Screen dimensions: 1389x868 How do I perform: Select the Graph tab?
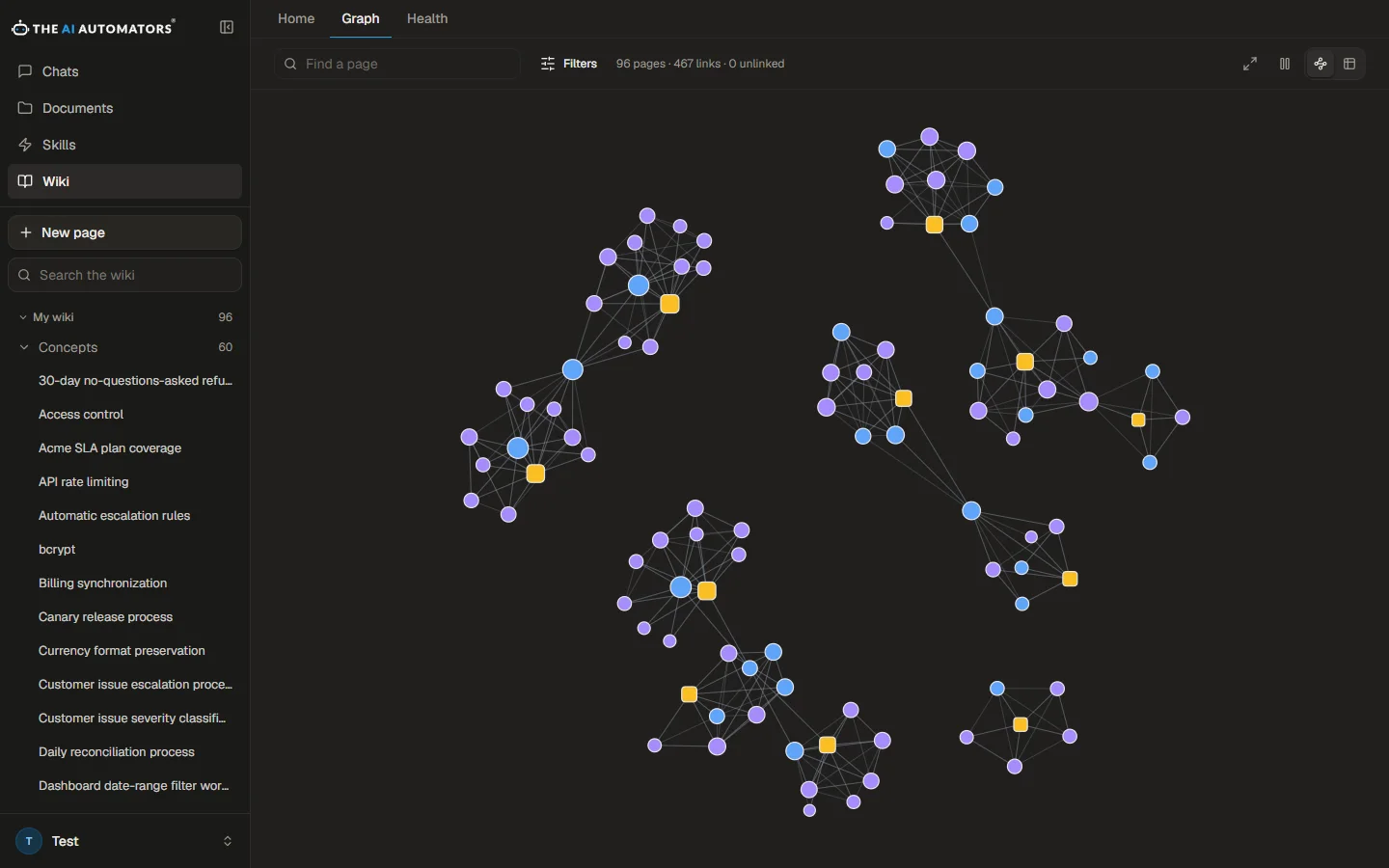coord(361,18)
